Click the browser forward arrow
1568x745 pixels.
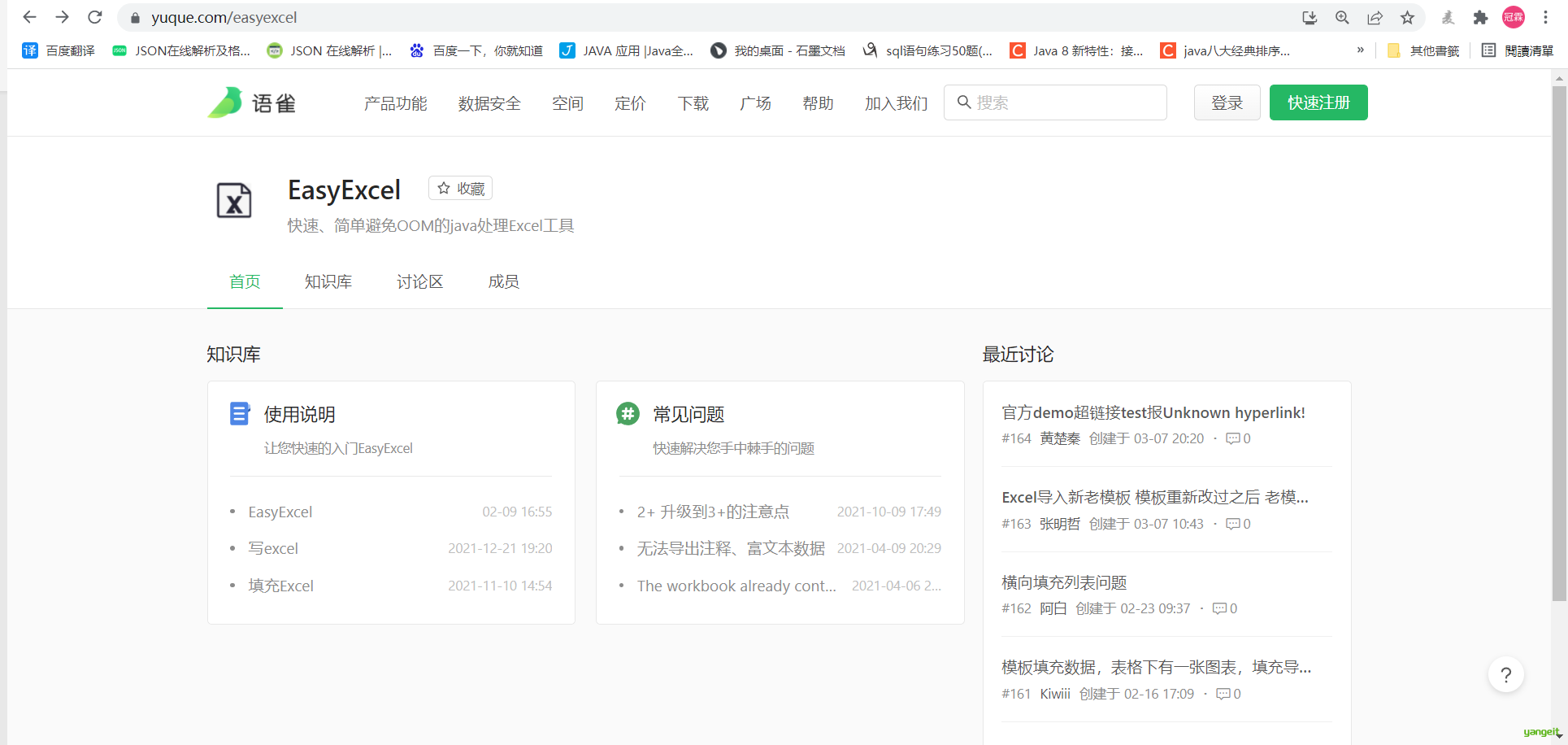point(62,17)
